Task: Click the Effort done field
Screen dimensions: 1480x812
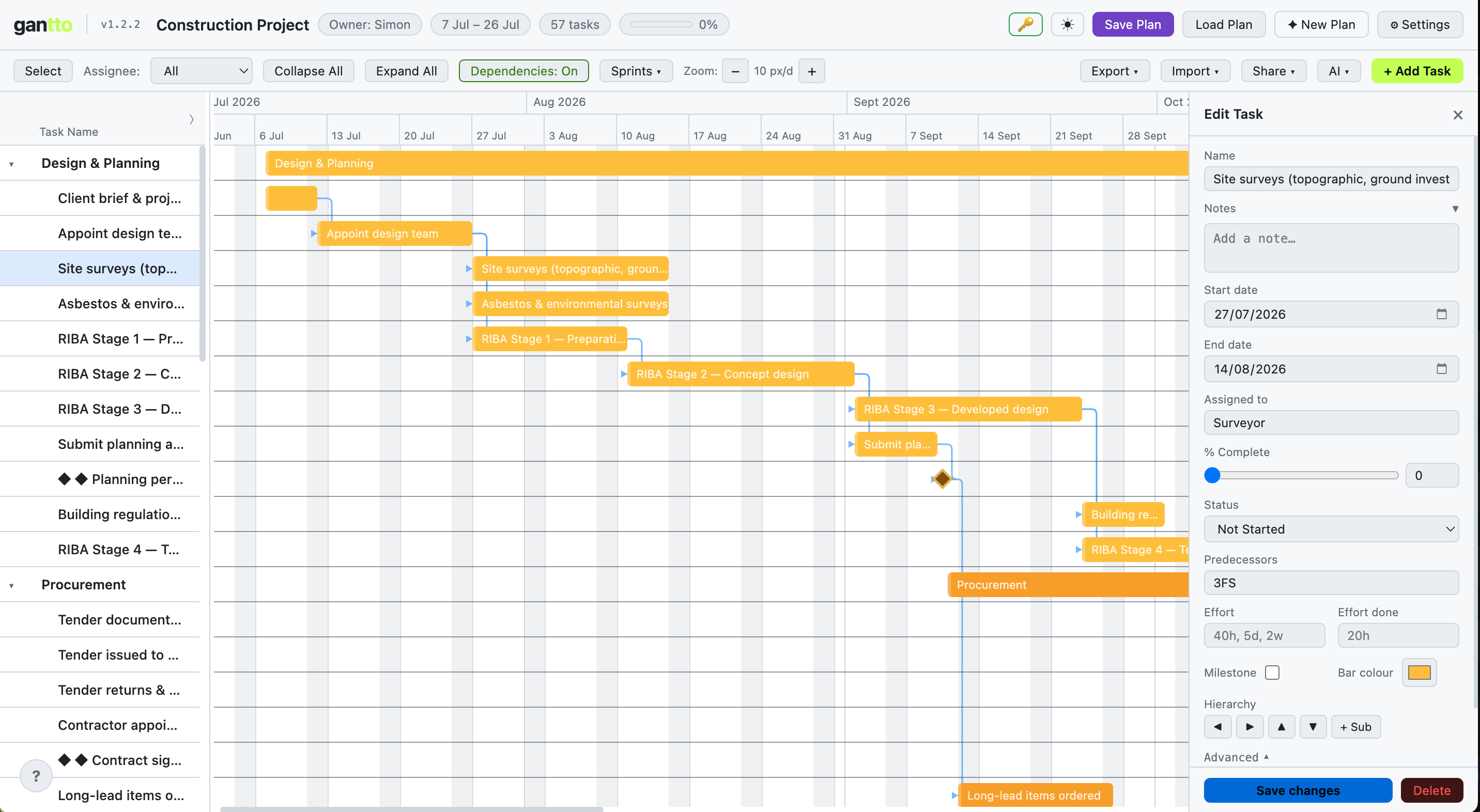Action: [1398, 635]
